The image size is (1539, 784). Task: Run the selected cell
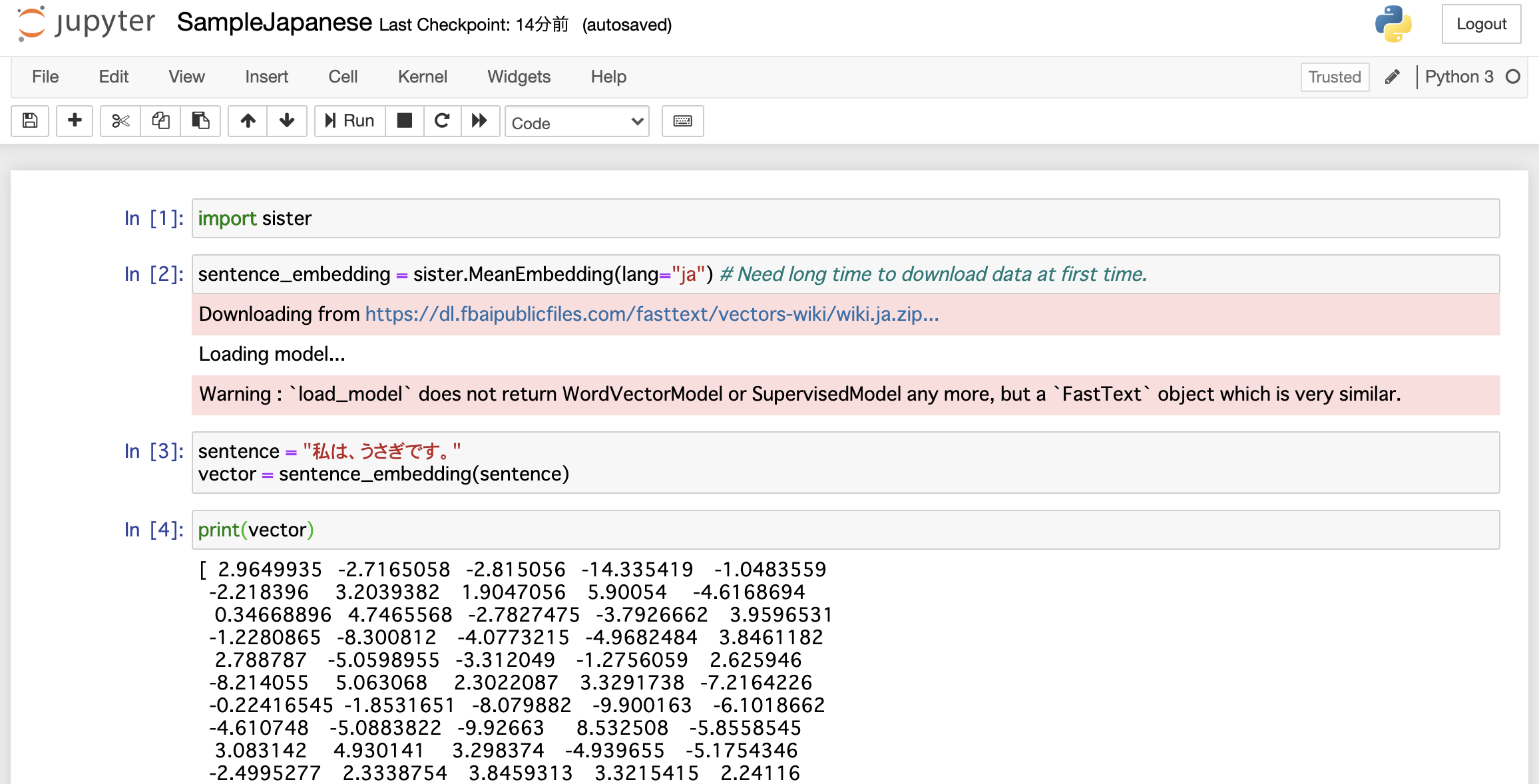tap(349, 120)
